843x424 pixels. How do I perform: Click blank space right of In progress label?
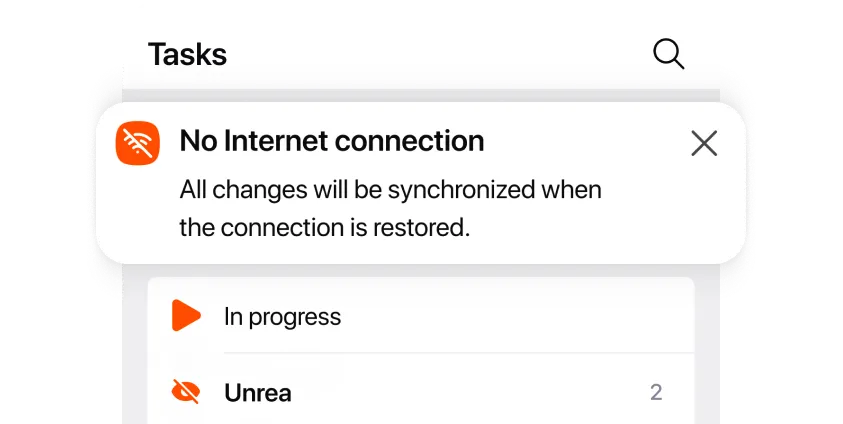[520, 317]
